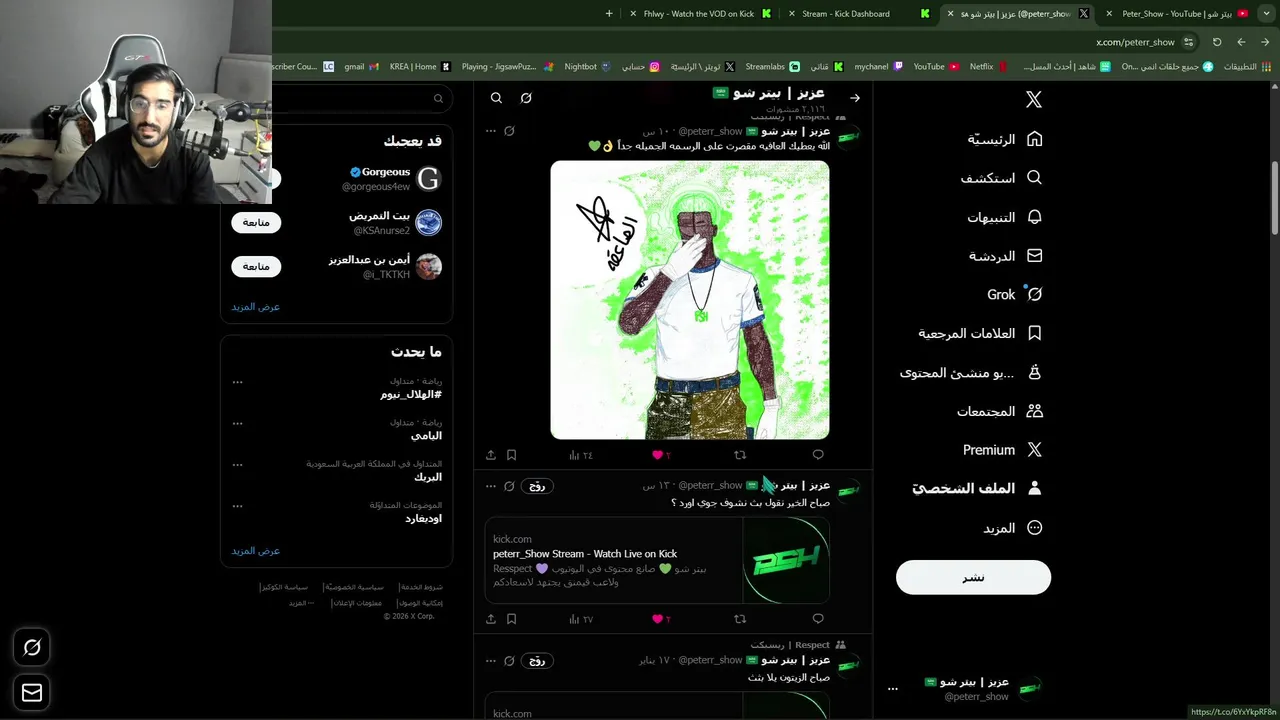Click روّج promote on صباح الخير post
The image size is (1280, 720).
pyautogui.click(x=537, y=486)
